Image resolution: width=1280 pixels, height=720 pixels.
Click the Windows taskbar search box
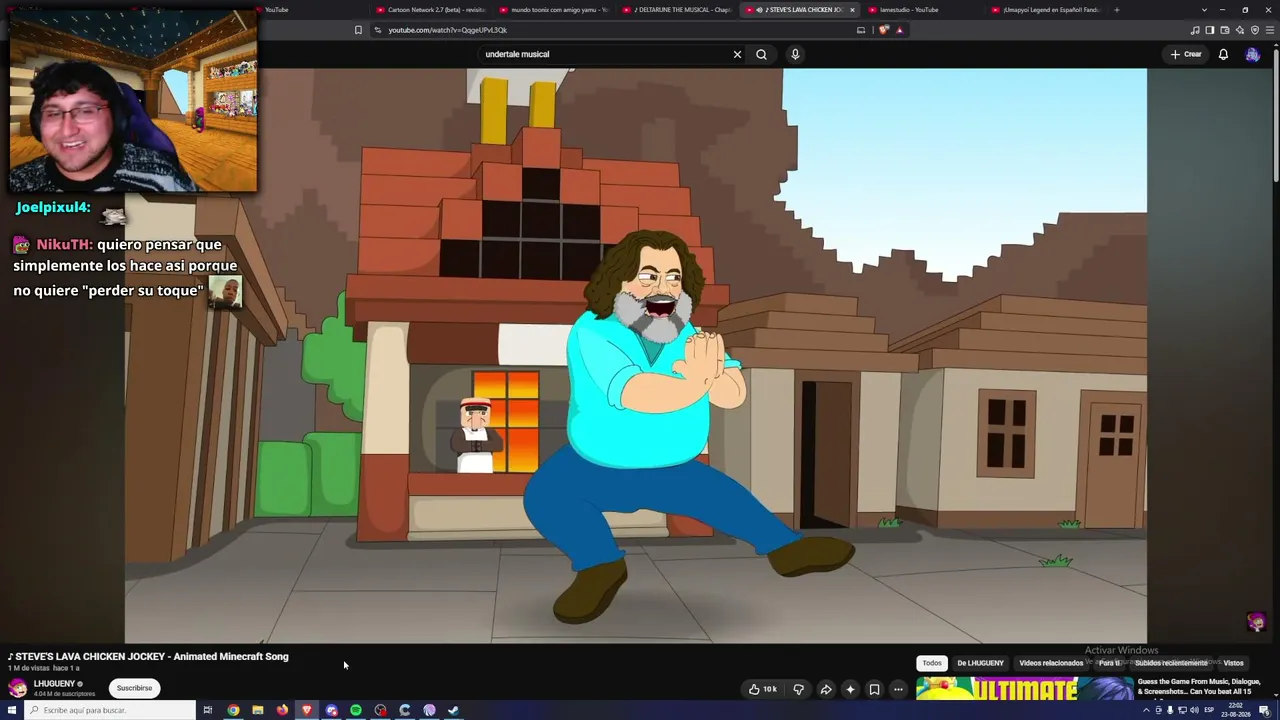click(110, 710)
